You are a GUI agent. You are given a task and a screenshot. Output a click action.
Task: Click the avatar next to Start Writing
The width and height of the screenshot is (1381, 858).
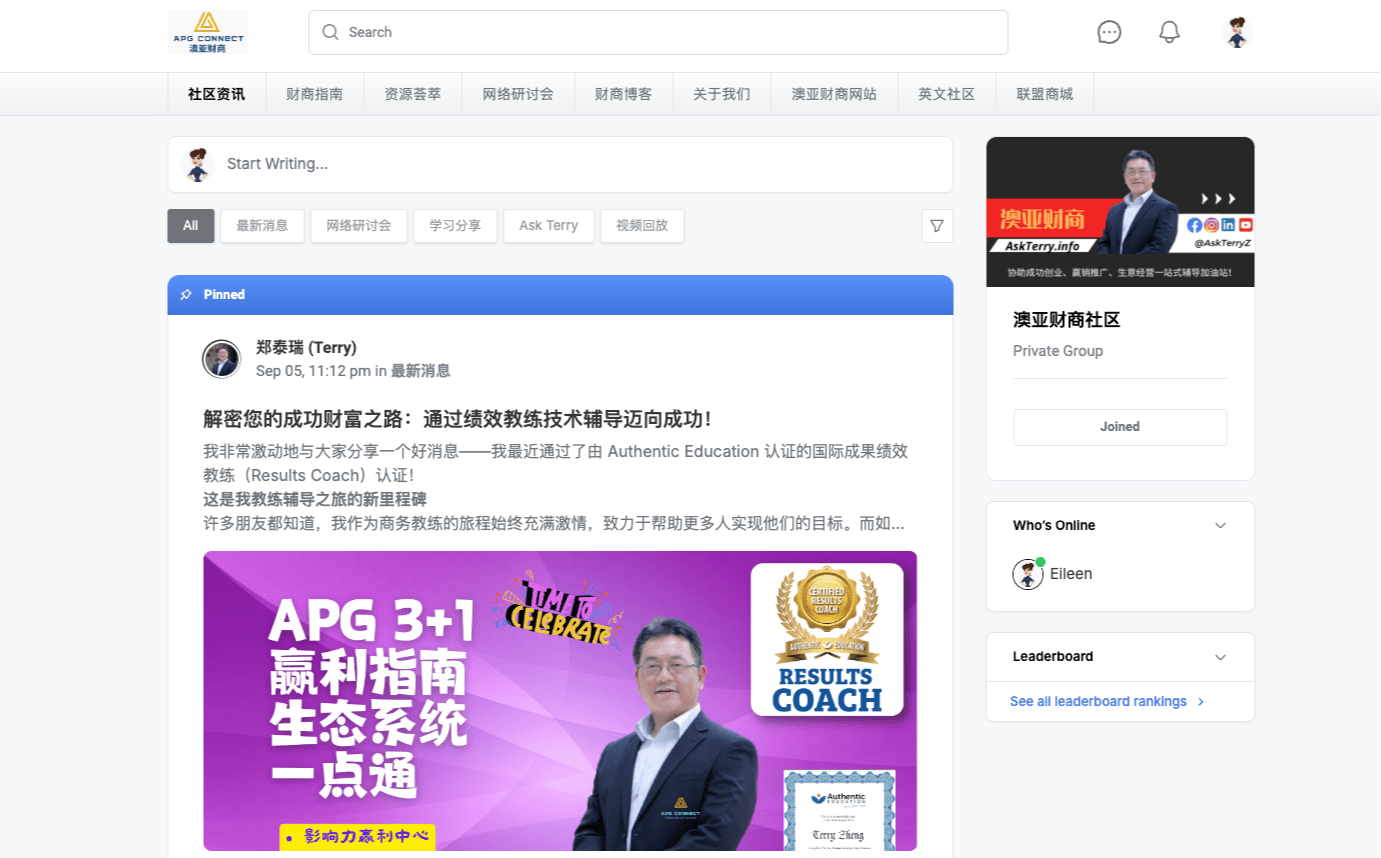pos(198,164)
